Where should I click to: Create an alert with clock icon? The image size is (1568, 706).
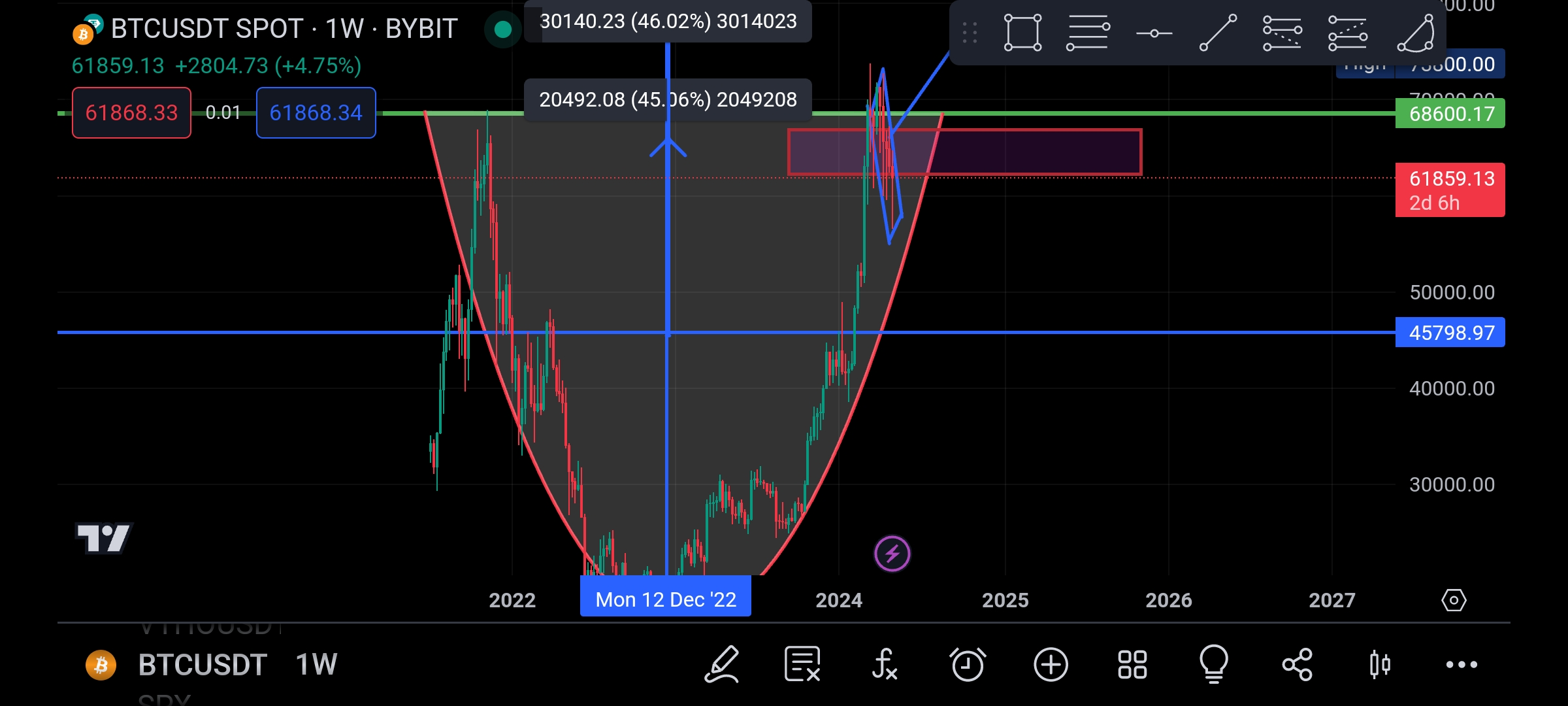click(x=968, y=665)
